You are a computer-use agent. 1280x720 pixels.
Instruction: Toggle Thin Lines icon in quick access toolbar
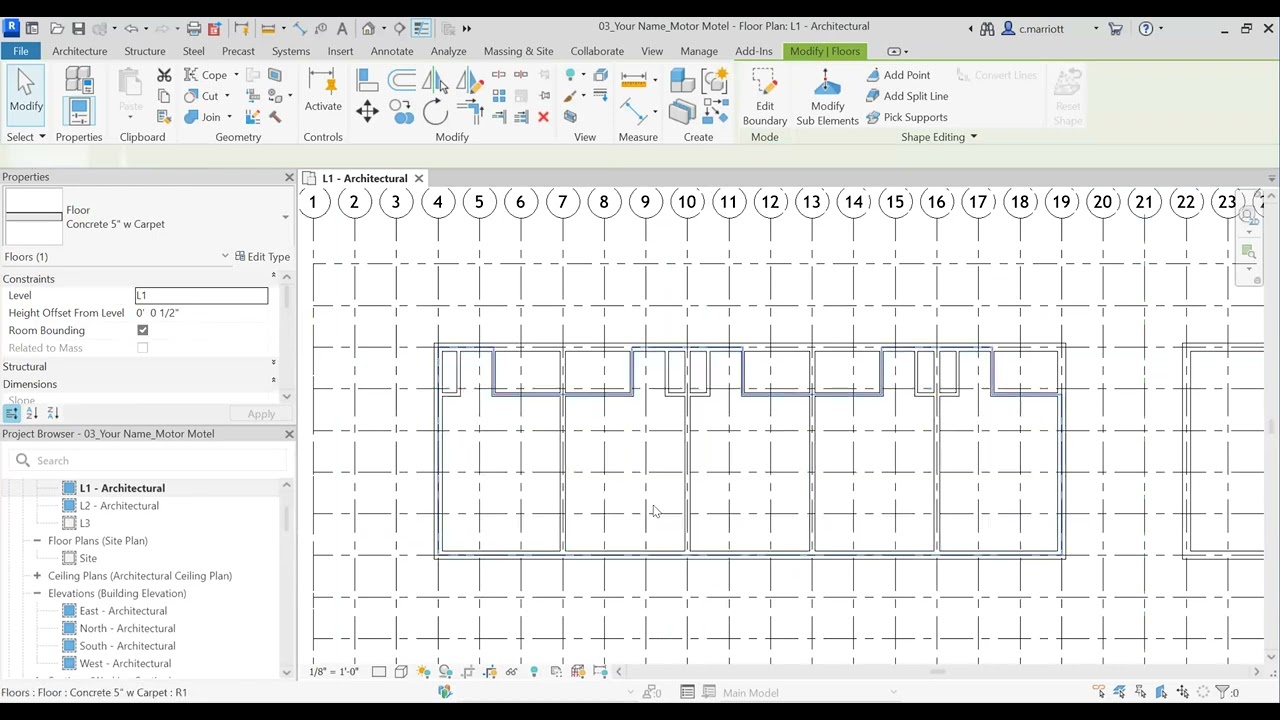click(421, 28)
